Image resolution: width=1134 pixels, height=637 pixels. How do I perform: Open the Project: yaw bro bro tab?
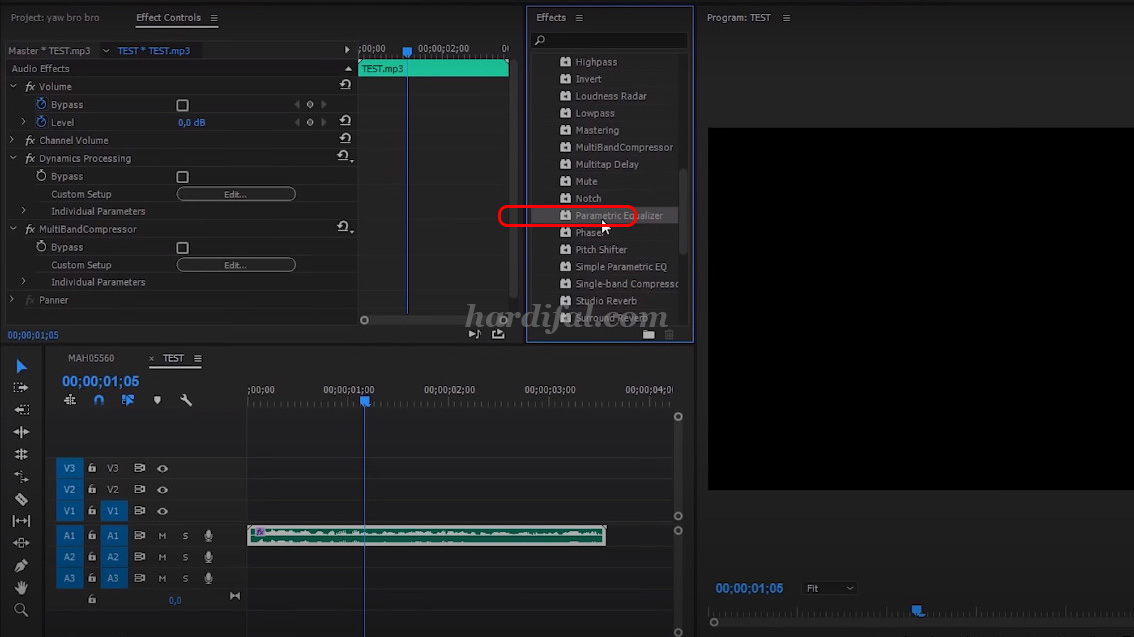[55, 17]
